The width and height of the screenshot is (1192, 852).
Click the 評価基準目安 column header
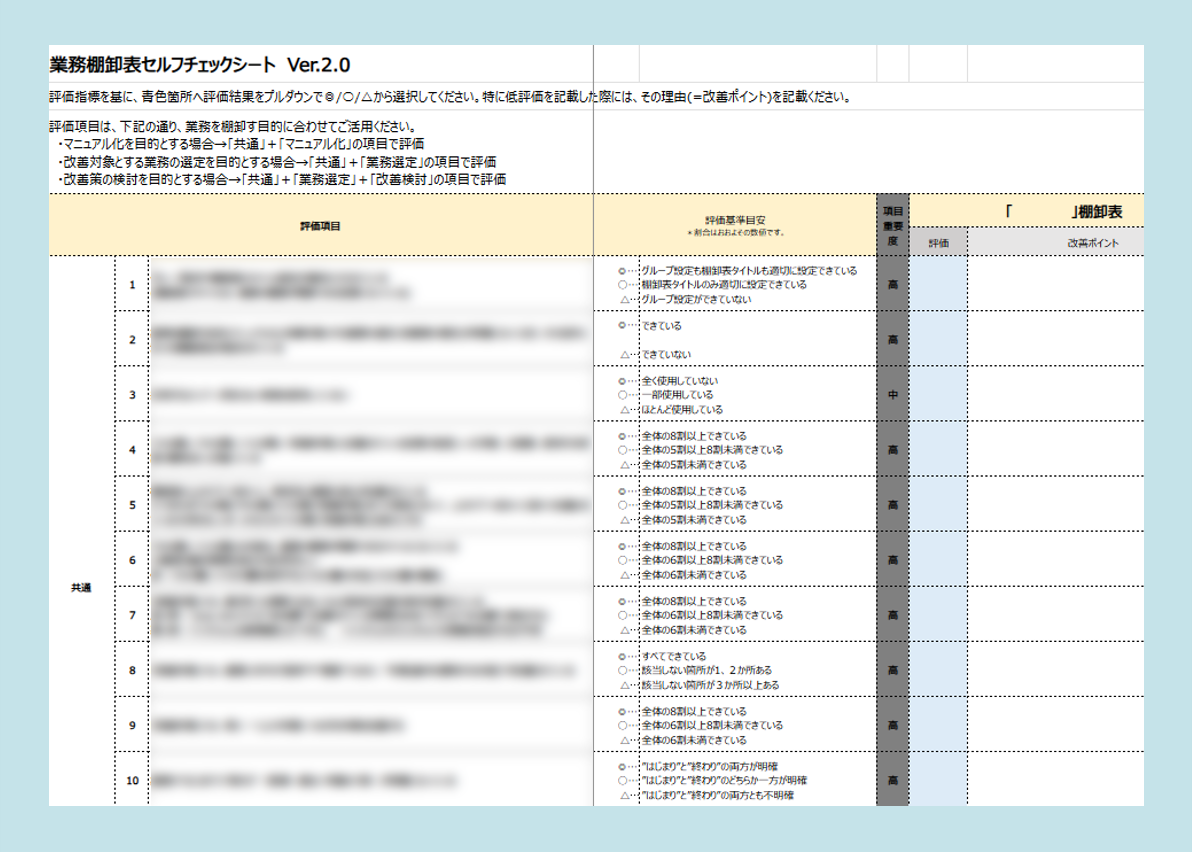pos(734,226)
